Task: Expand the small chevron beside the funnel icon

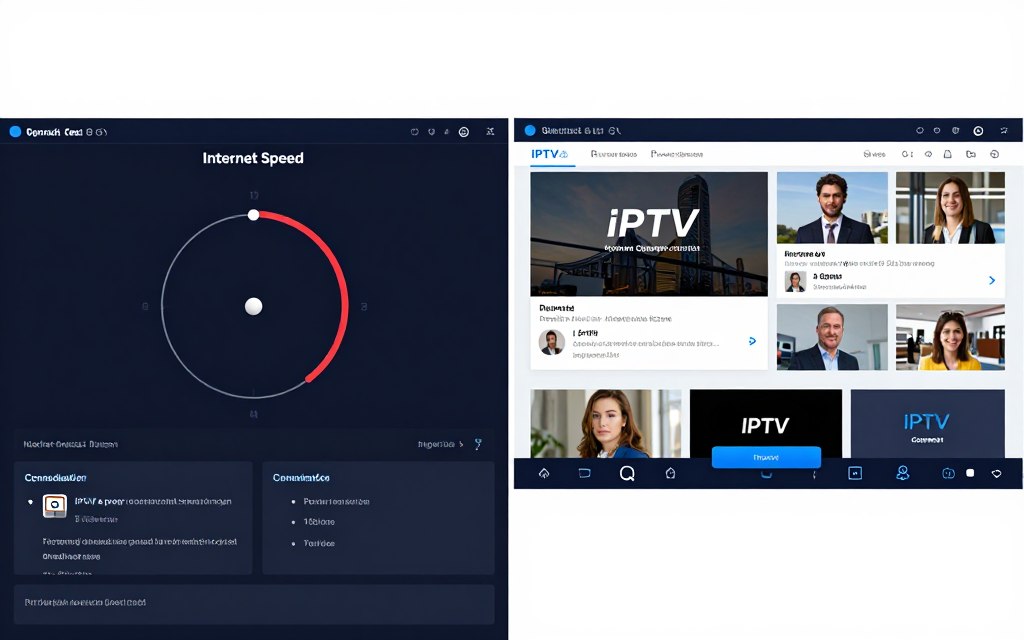Action: (x=461, y=444)
